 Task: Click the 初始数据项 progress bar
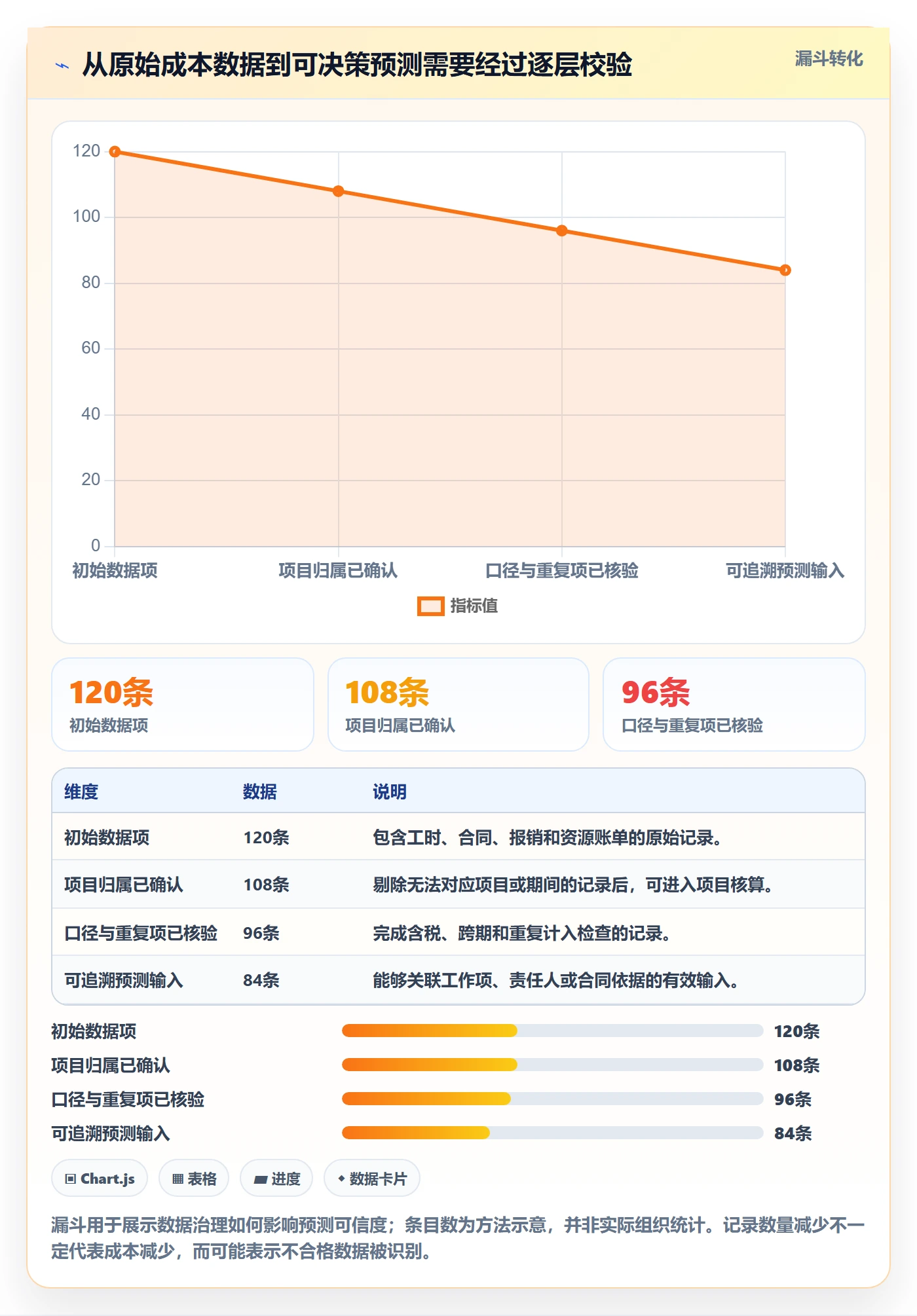pyautogui.click(x=552, y=1031)
